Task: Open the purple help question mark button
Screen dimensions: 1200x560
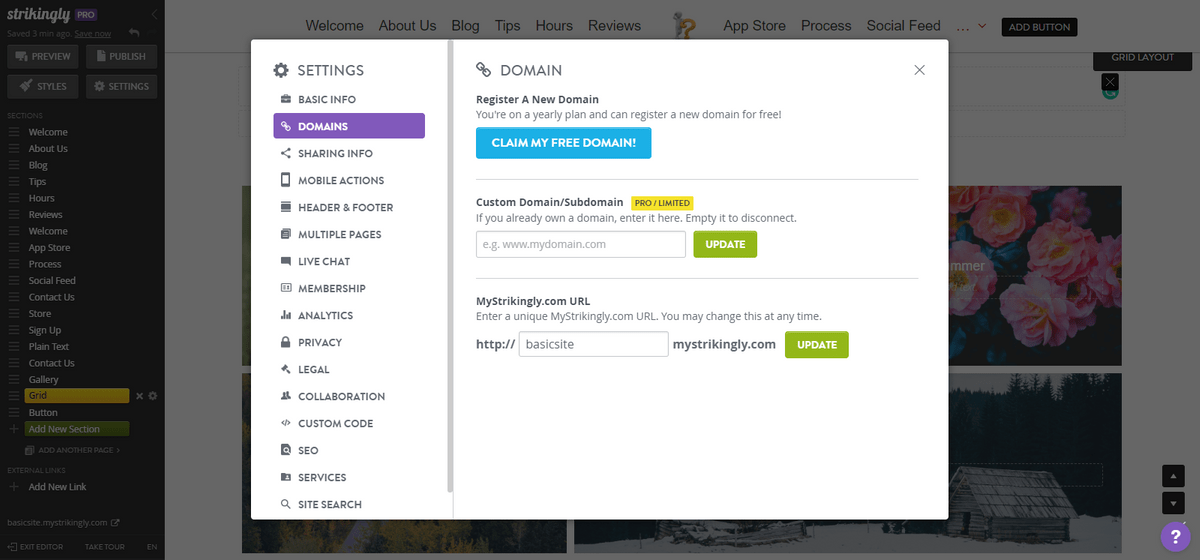Action: 1177,535
